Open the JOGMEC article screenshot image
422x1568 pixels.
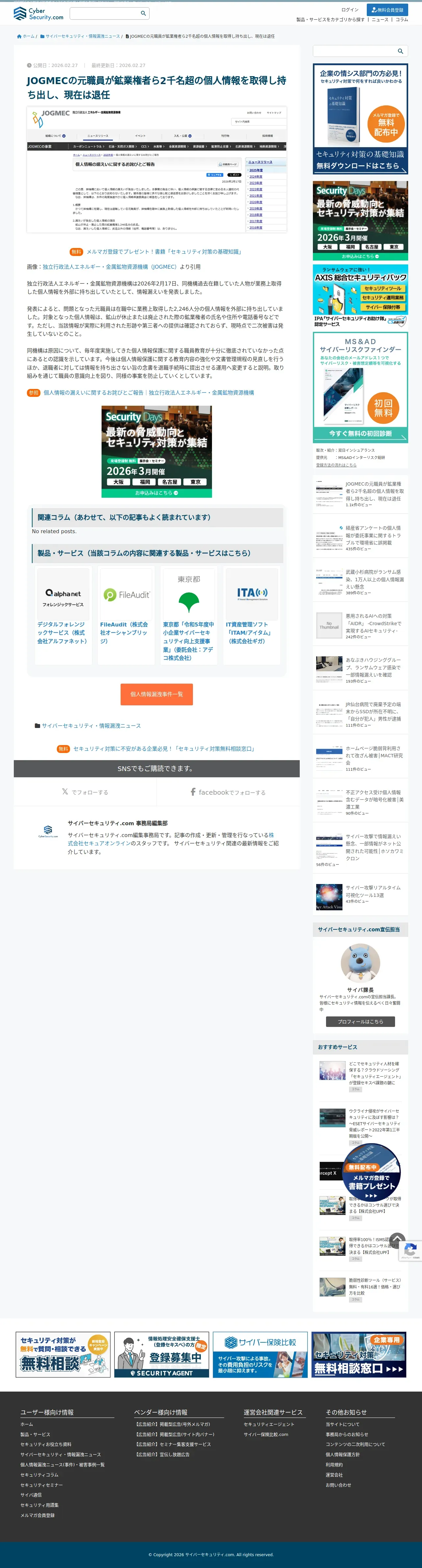[x=156, y=170]
